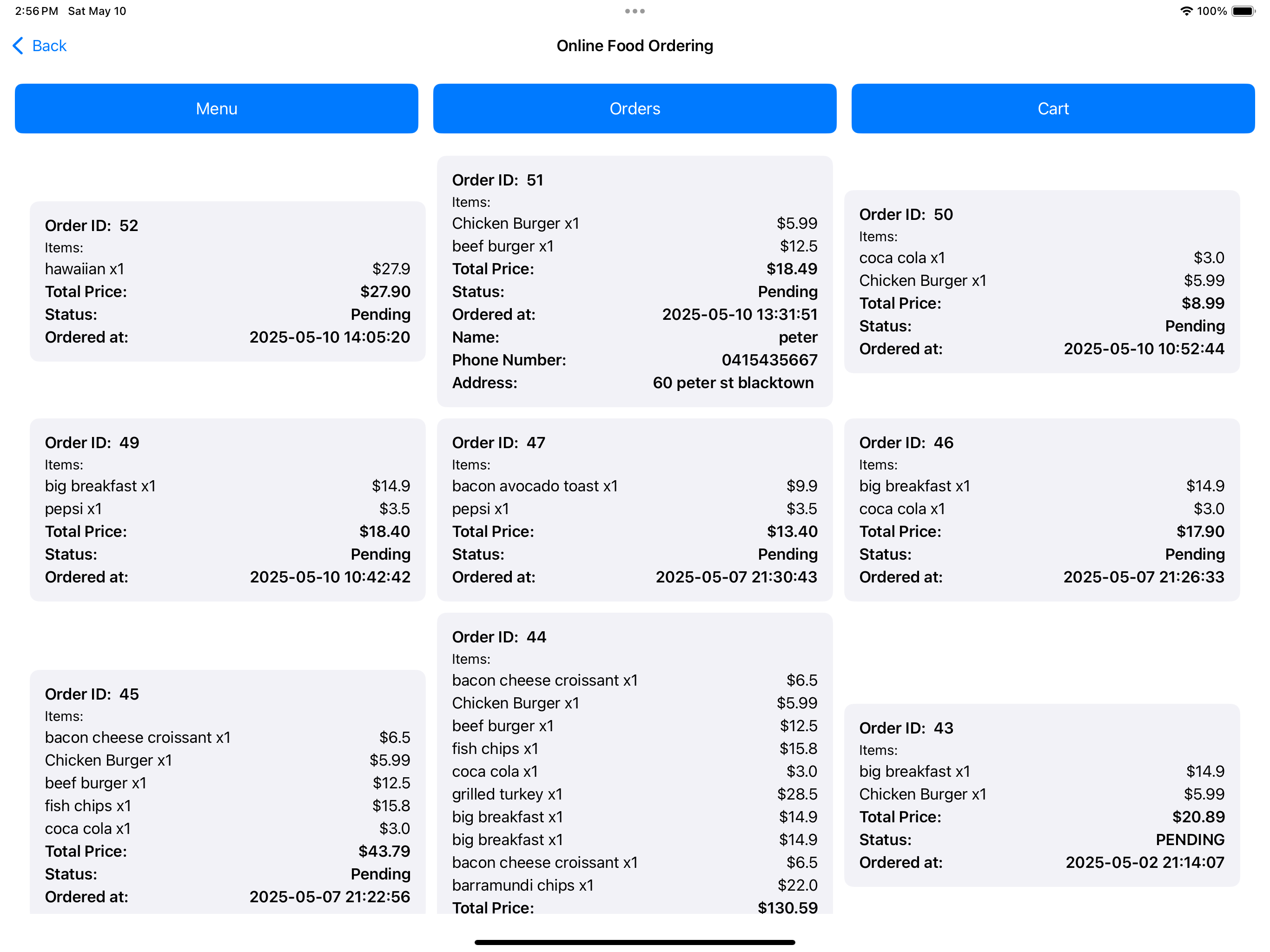Select Order ID 44 heading

click(499, 637)
